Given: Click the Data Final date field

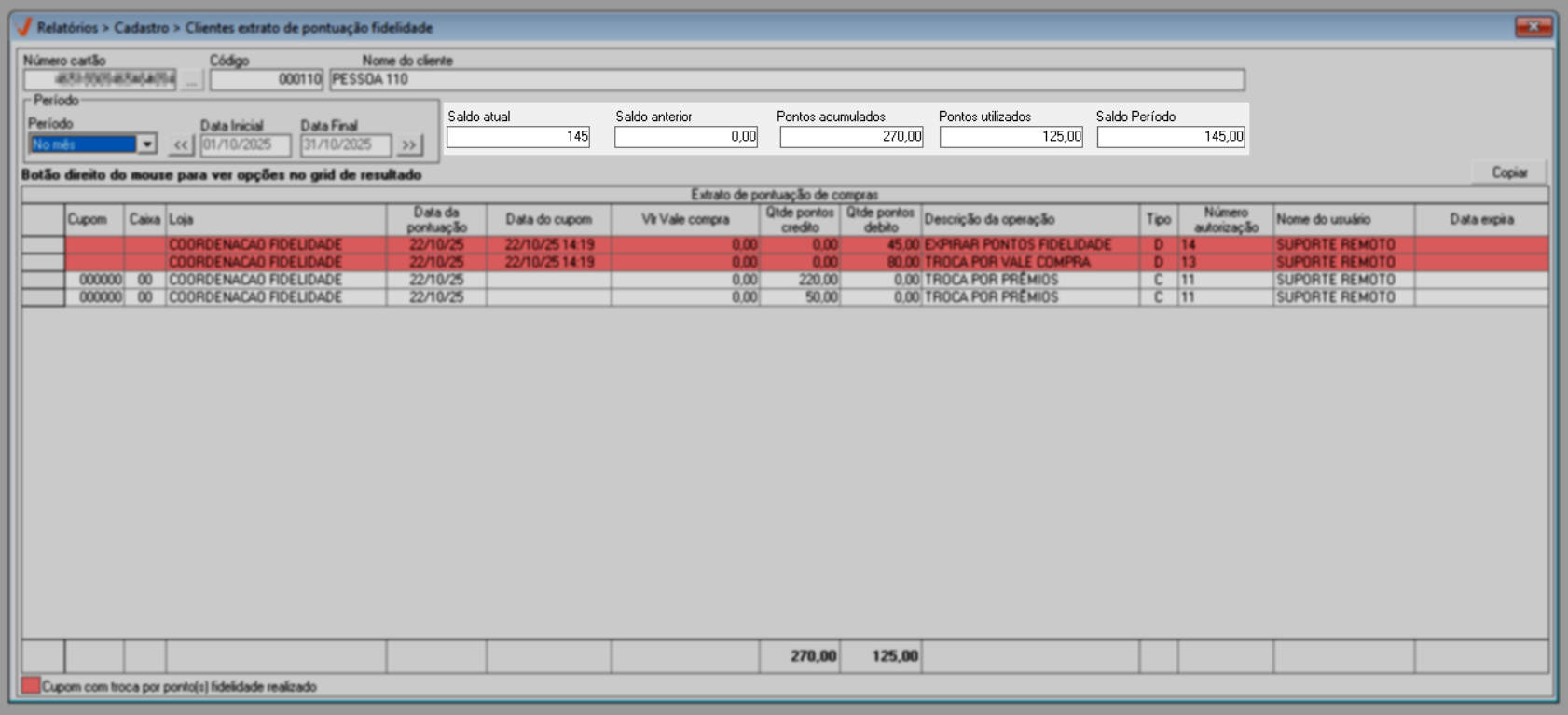Looking at the screenshot, I should tap(345, 144).
